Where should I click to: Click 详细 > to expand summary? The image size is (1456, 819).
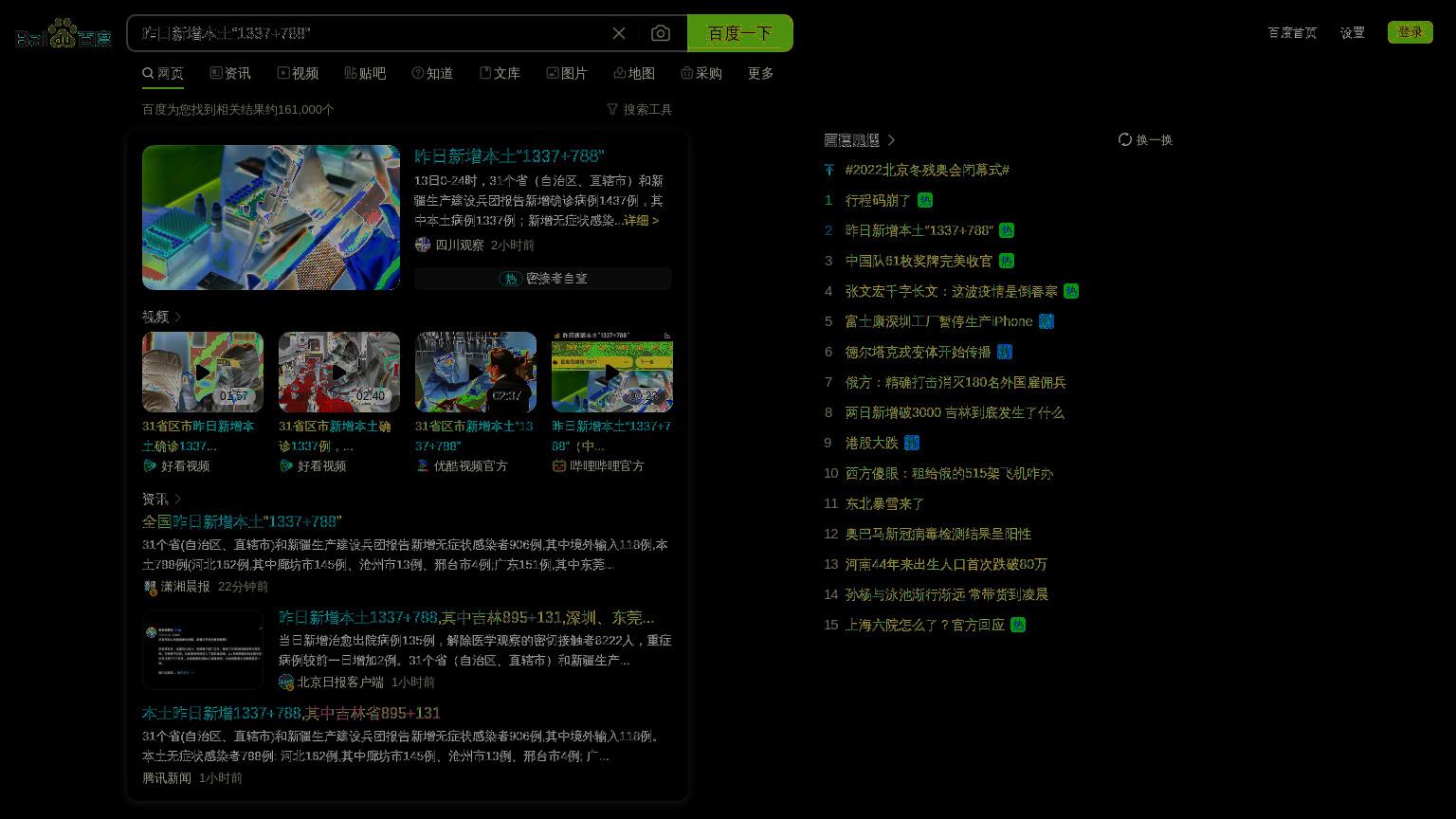click(641, 220)
